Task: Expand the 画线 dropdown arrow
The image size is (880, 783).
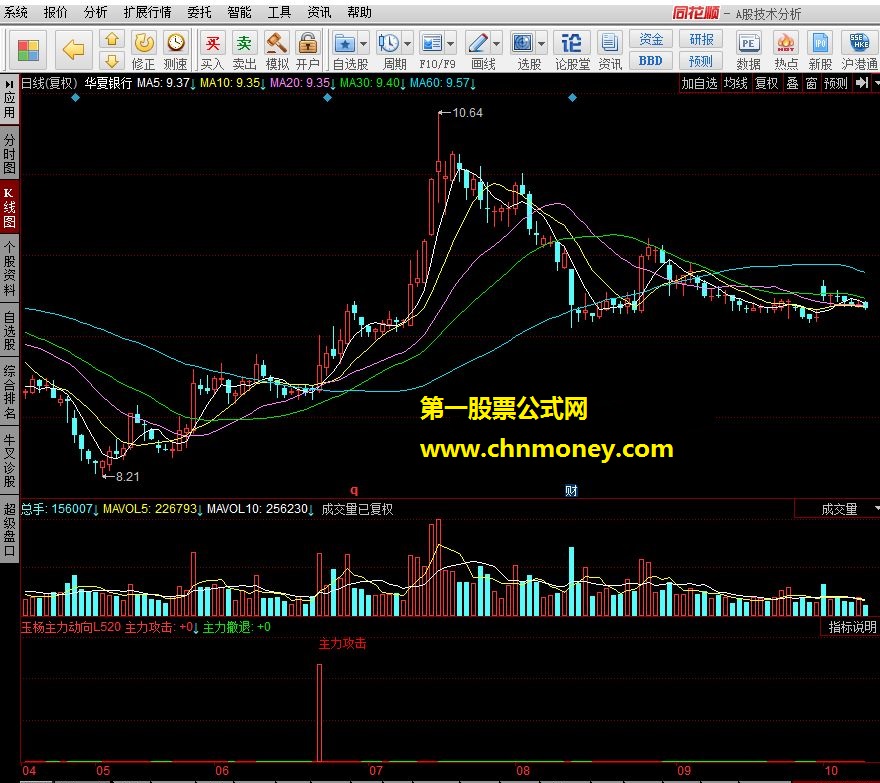Action: pos(497,43)
